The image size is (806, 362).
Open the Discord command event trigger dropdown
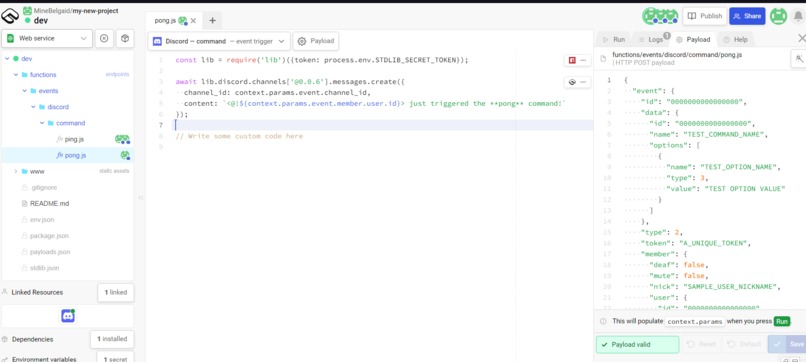[219, 41]
